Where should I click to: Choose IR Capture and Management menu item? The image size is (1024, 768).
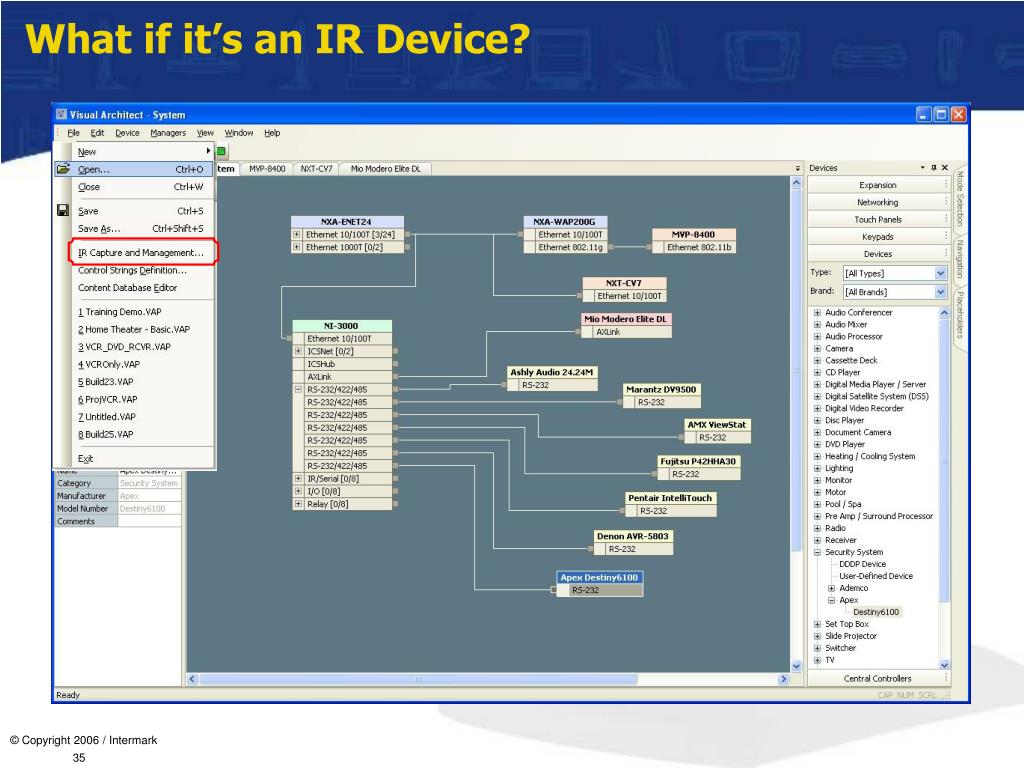(142, 253)
